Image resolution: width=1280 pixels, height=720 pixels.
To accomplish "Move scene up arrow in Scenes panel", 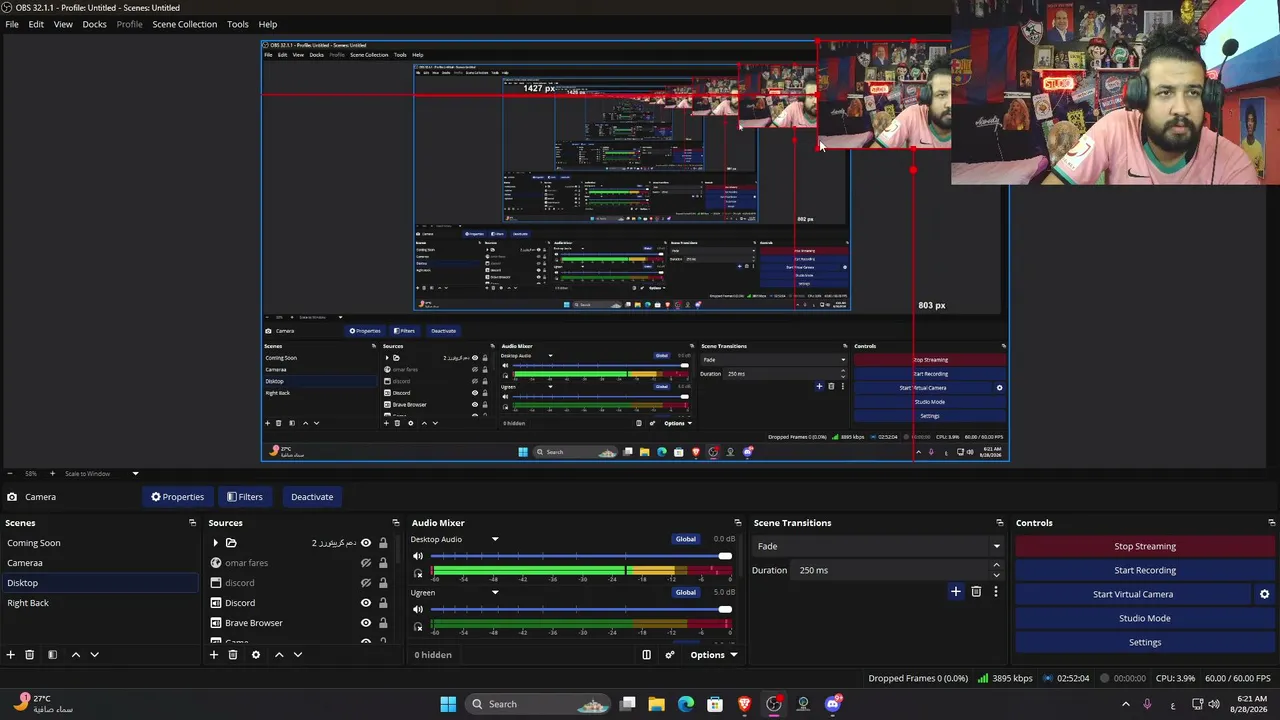I will coord(75,655).
